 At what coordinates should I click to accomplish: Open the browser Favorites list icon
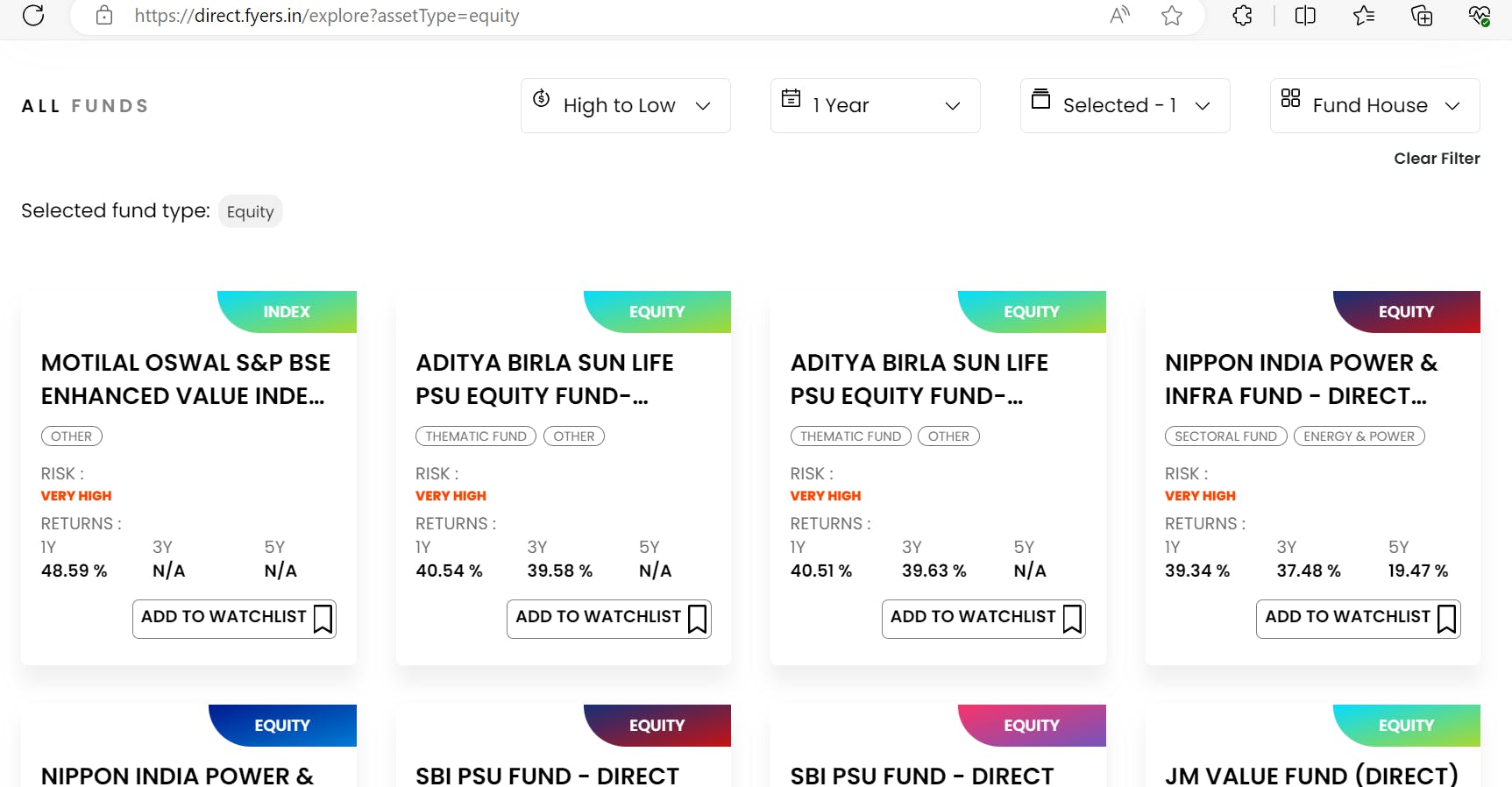1364,16
